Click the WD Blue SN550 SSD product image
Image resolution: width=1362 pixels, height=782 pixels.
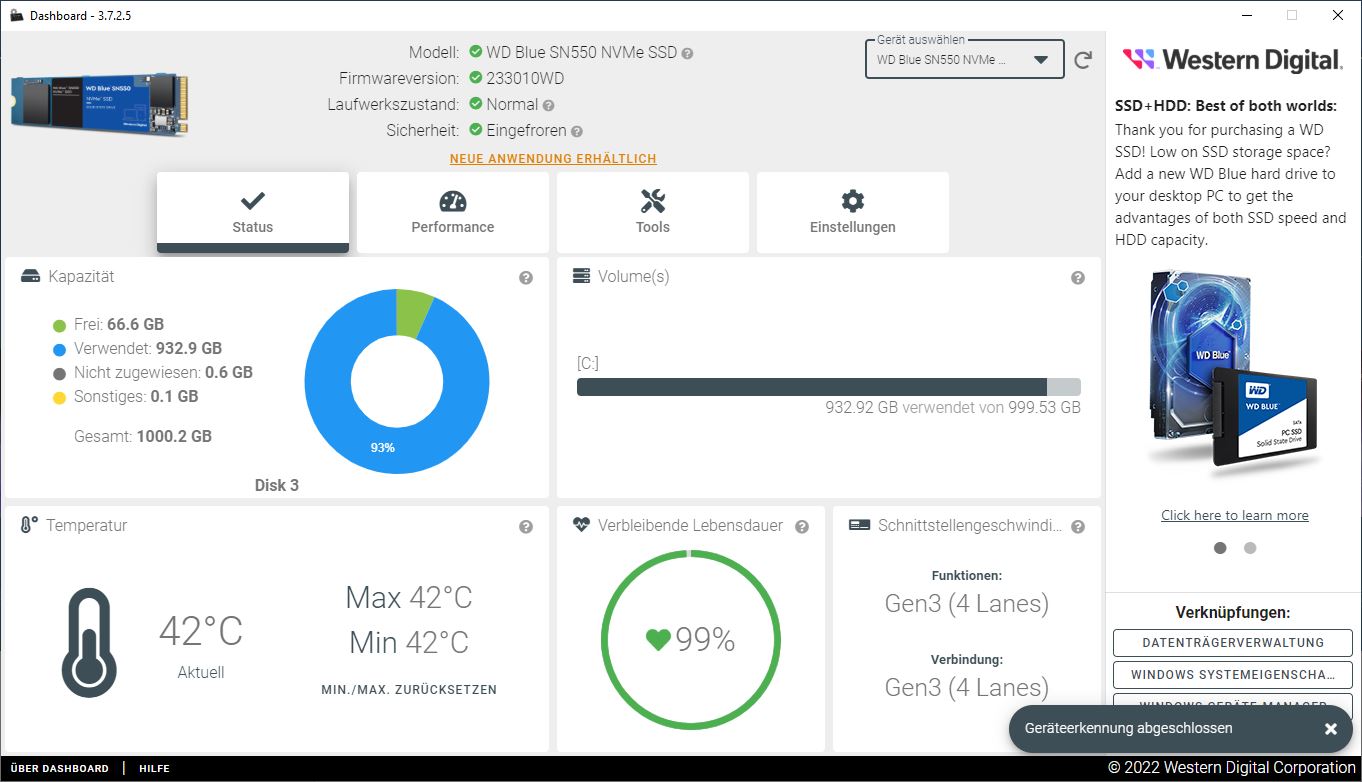[100, 104]
